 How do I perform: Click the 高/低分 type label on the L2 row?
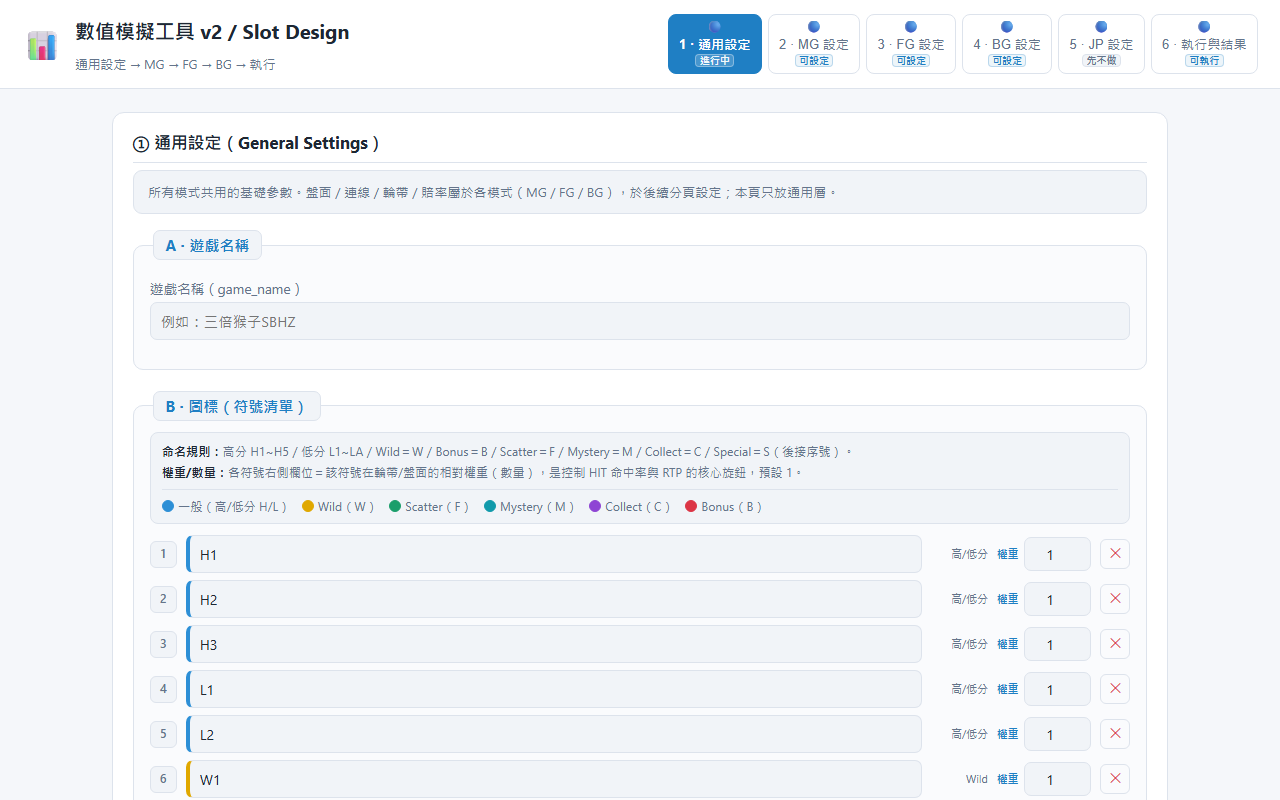pos(969,734)
